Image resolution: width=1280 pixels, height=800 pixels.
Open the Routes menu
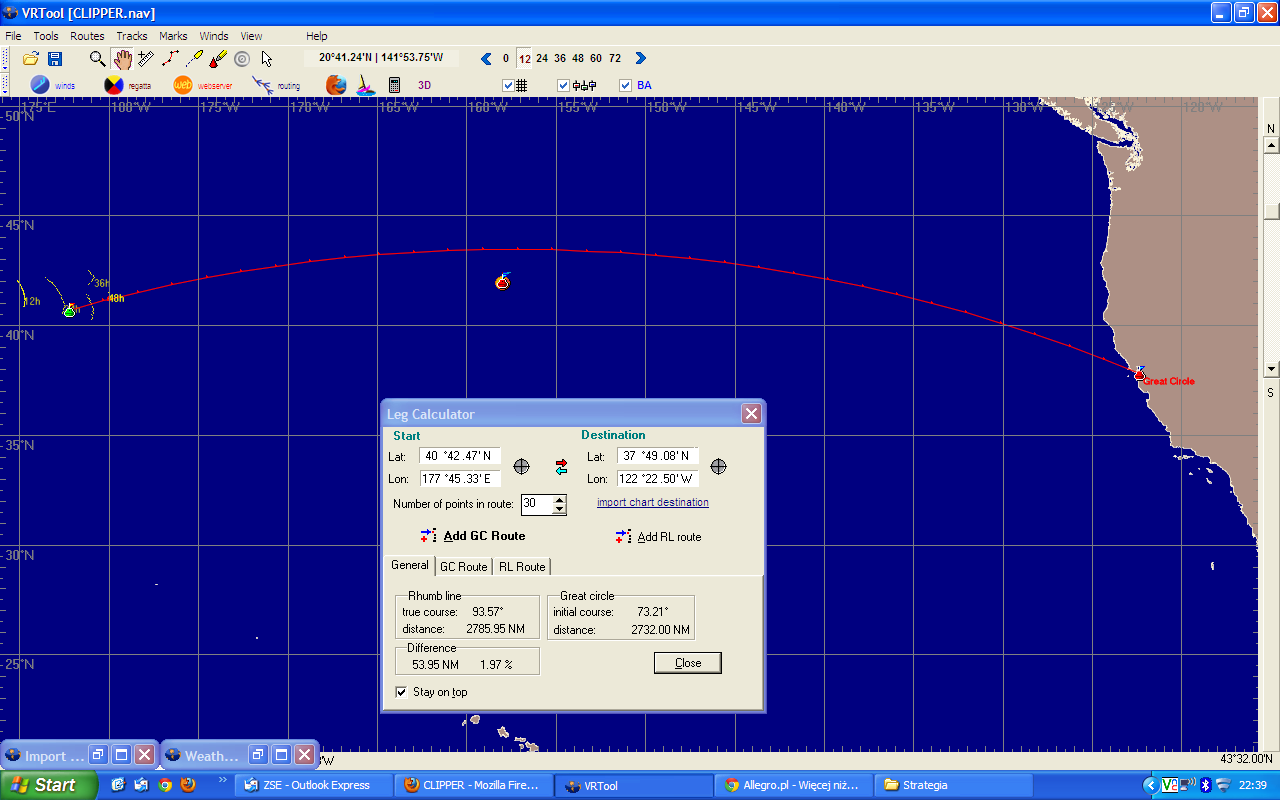87,36
